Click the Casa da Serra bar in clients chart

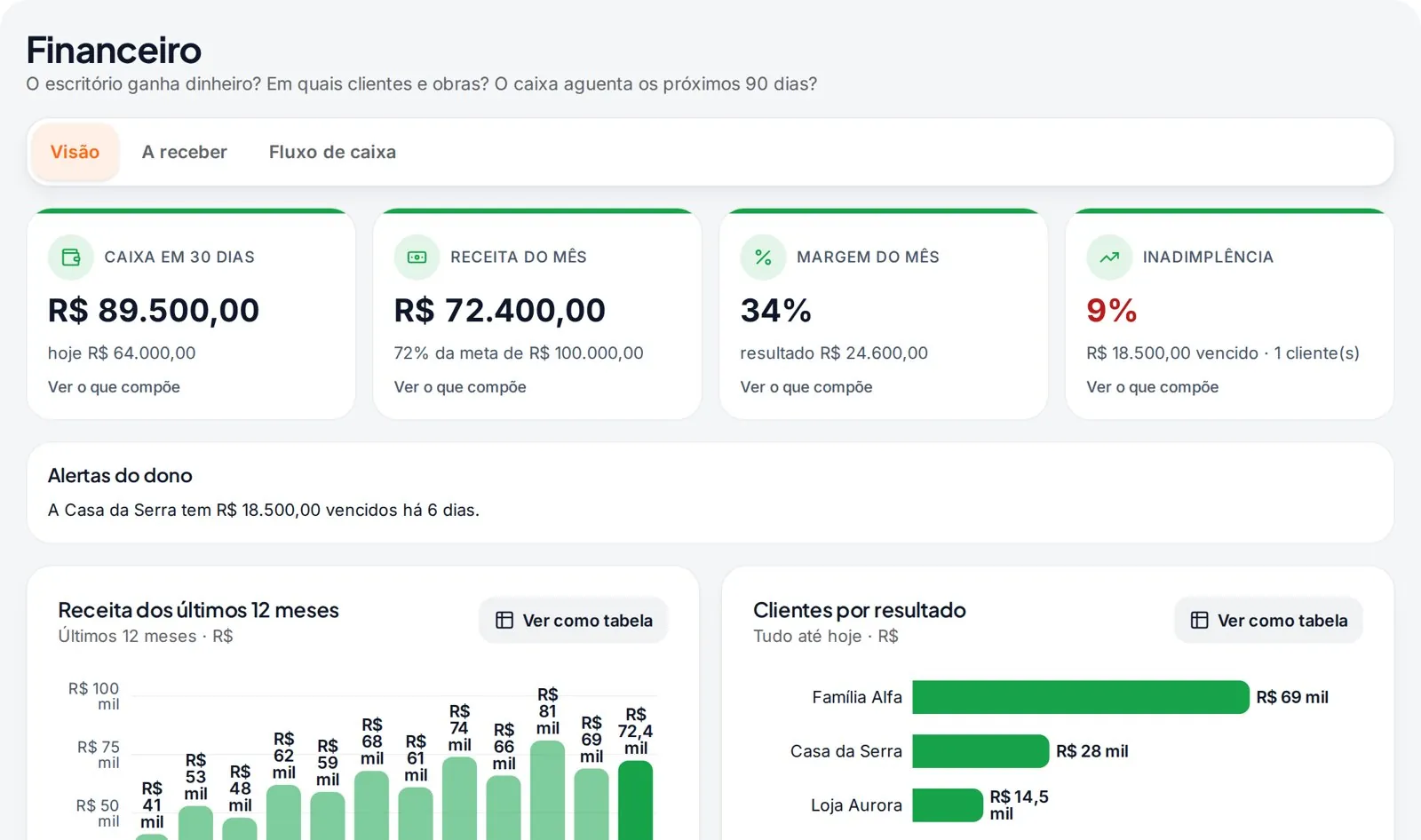[x=980, y=751]
